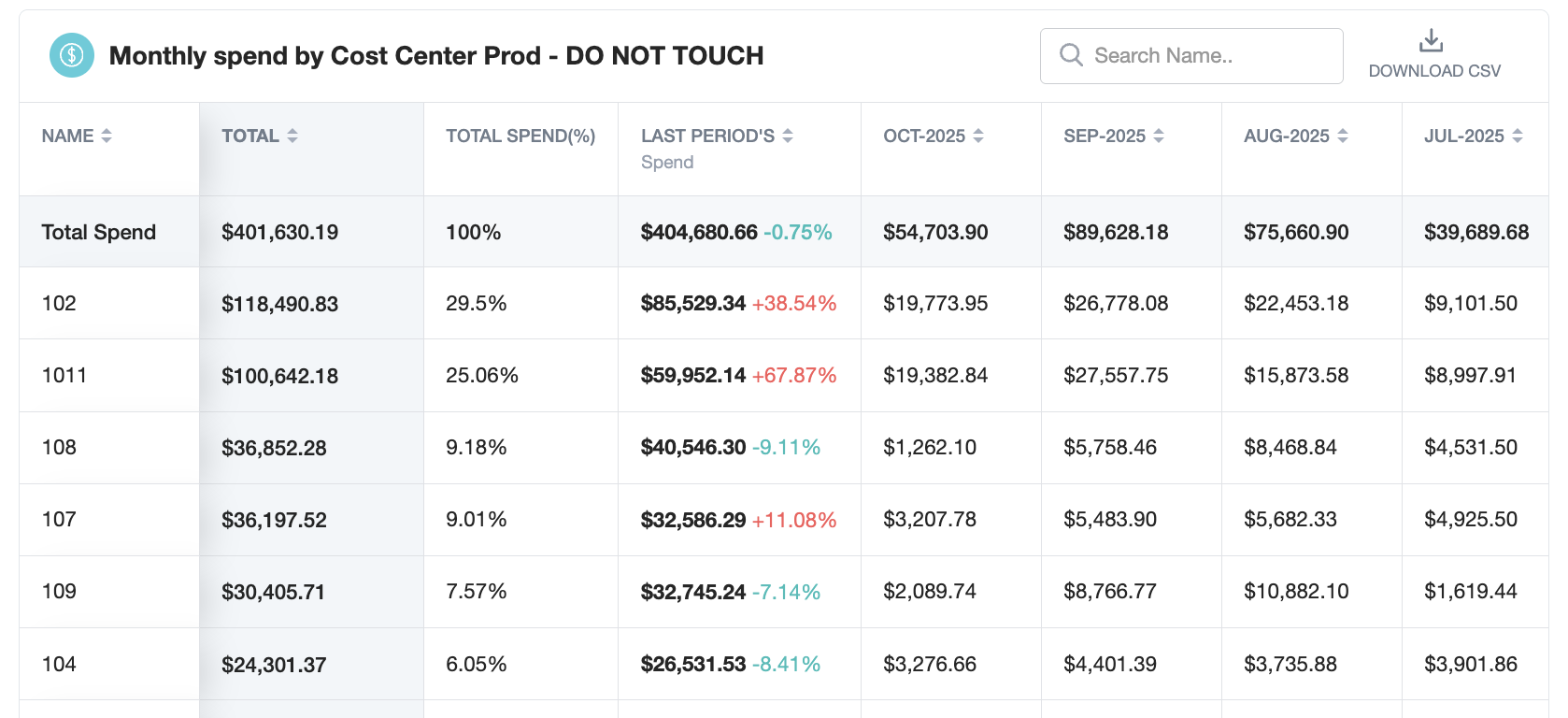Sort by JUL-2025 column arrows
Viewport: 1568px width, 718px height.
point(1518,136)
